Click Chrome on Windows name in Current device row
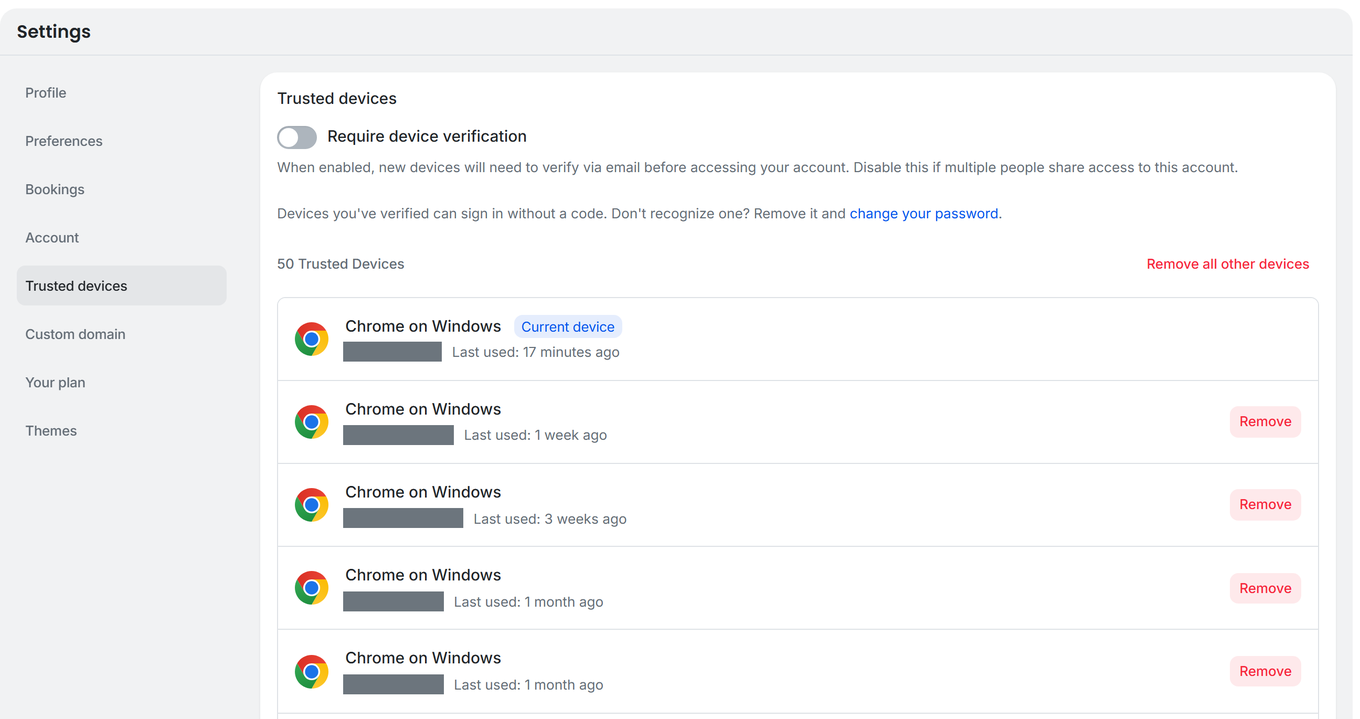The image size is (1360, 719). click(423, 326)
